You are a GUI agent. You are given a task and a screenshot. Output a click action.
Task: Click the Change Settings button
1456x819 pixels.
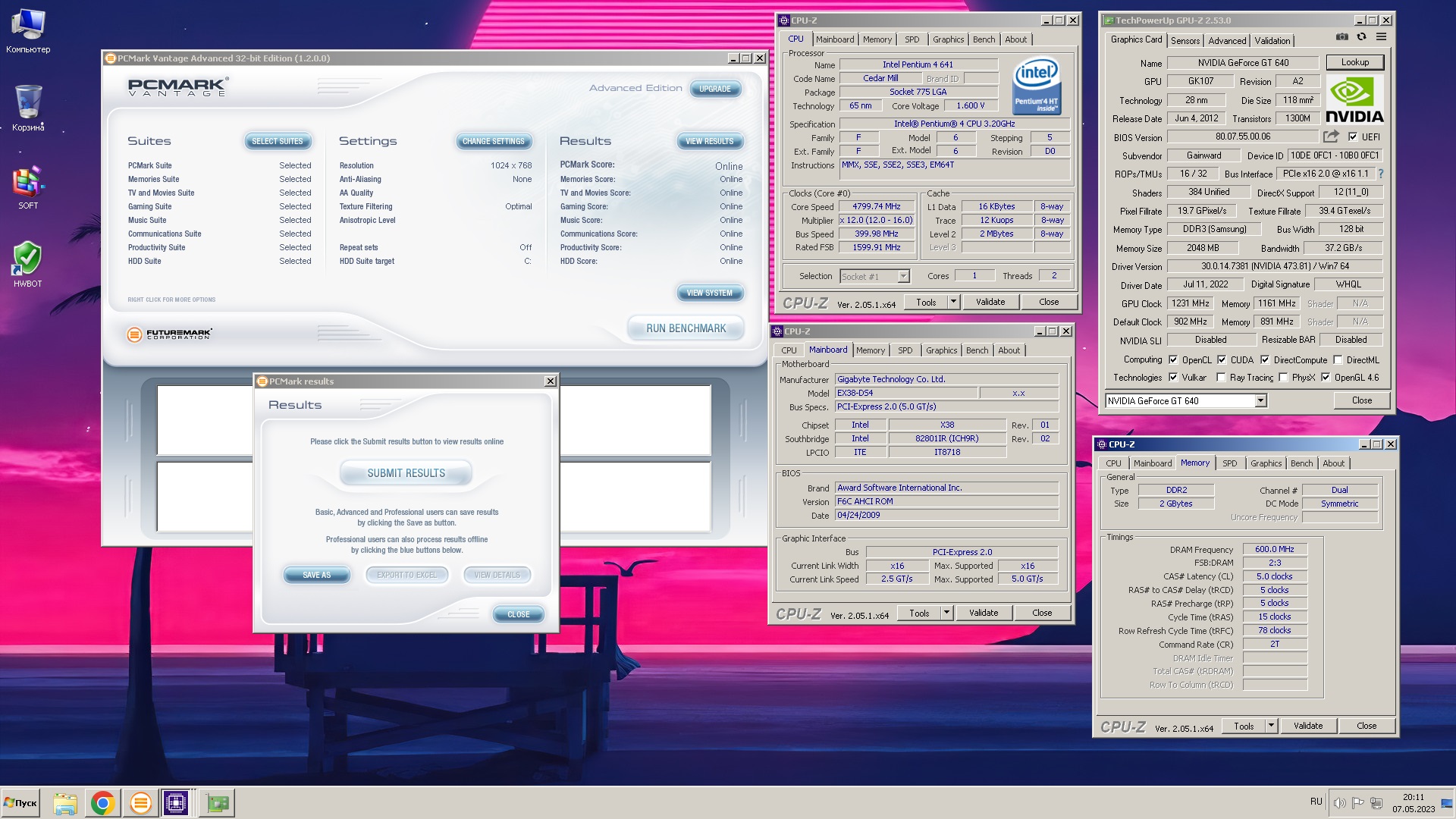(493, 141)
